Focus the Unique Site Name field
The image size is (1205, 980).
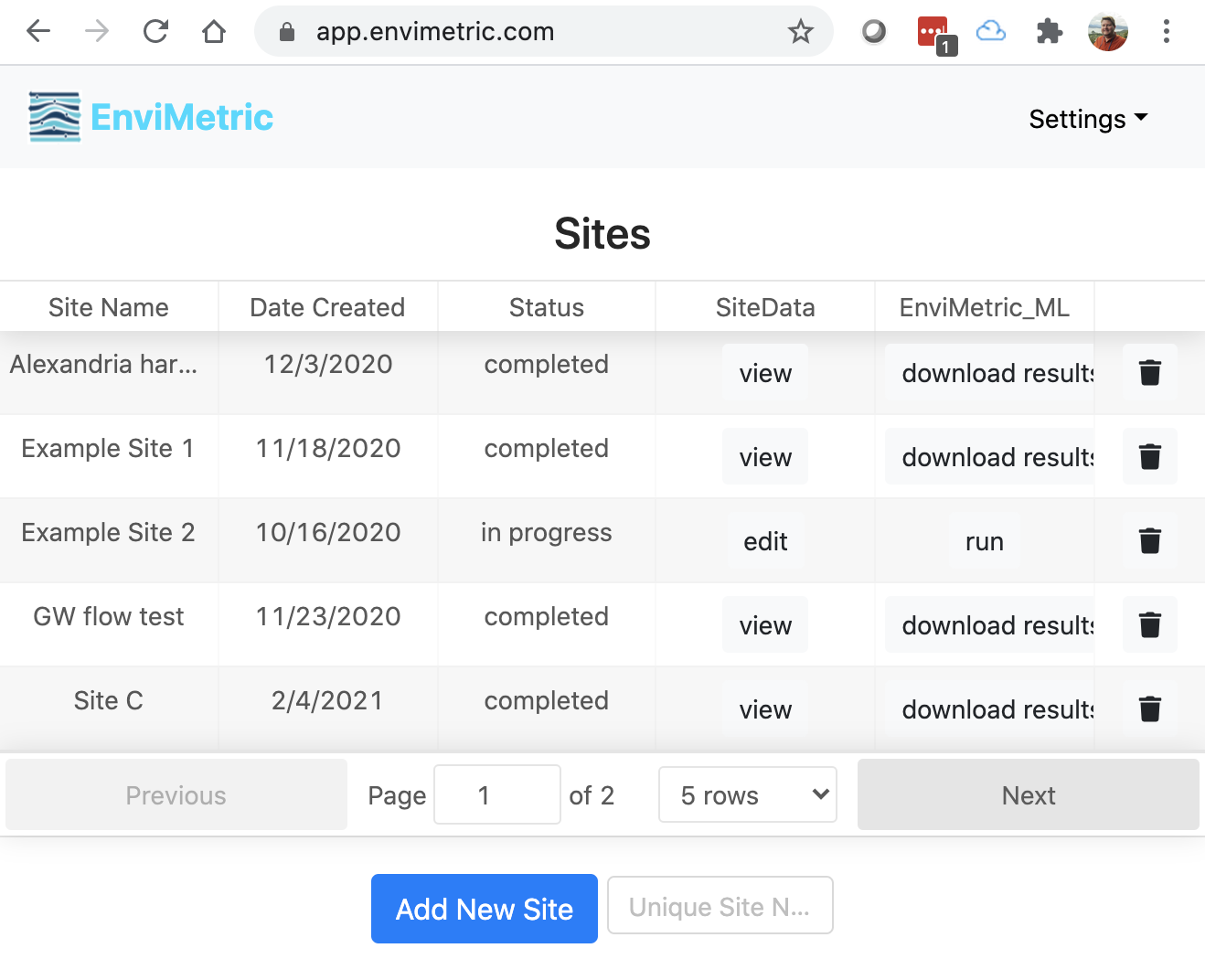pos(720,905)
